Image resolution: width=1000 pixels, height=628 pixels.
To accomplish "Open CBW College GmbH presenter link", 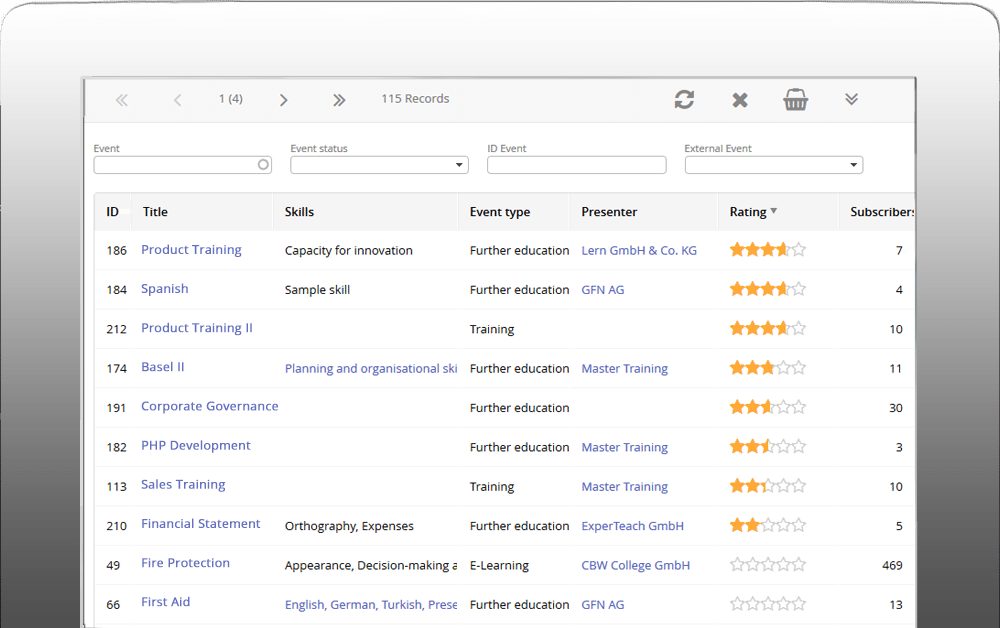I will (635, 566).
